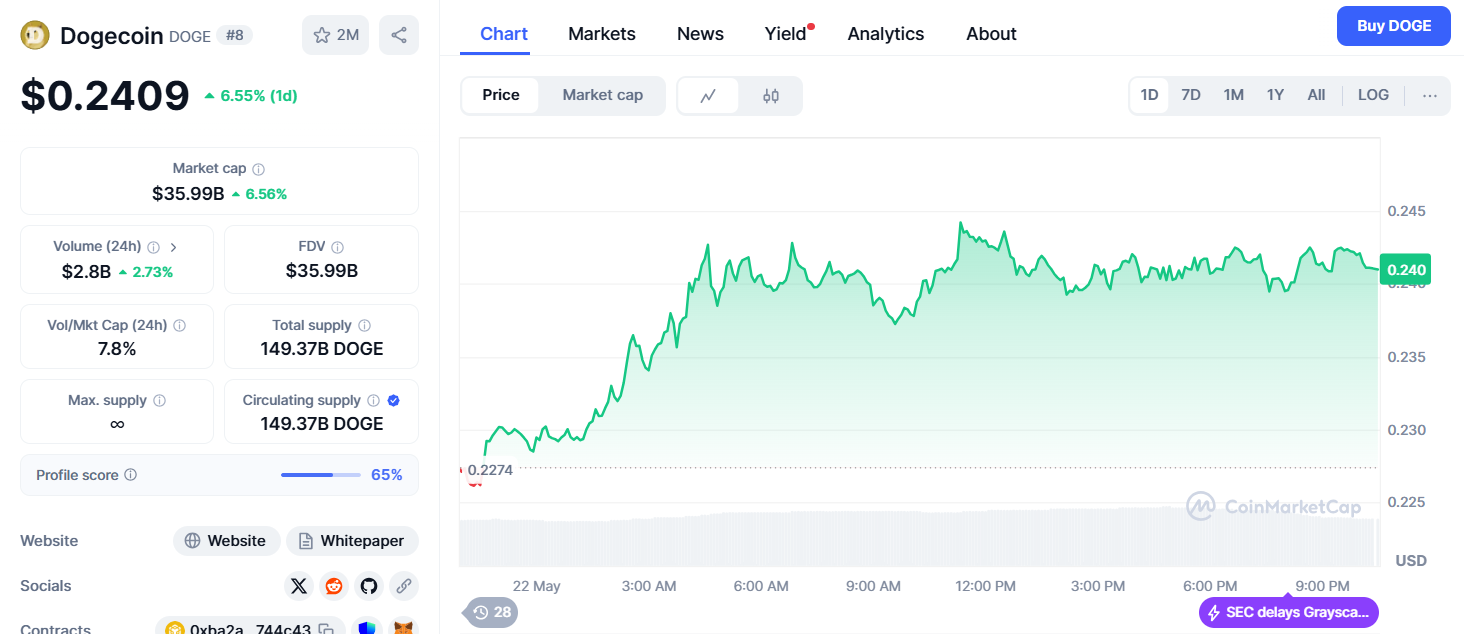Viewport: 1464px width, 634px height.
Task: Click the 0.230 price axis label
Action: tap(1406, 430)
